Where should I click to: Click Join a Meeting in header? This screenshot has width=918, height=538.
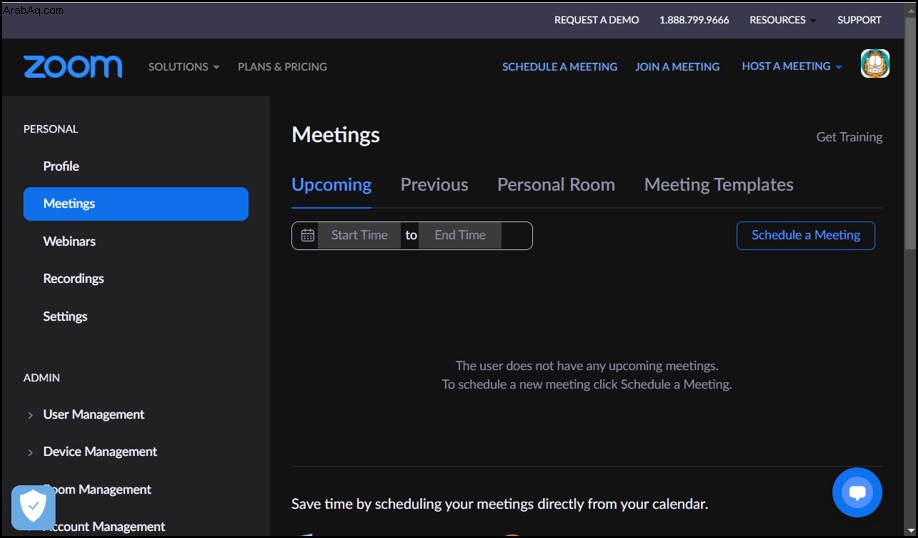click(677, 67)
